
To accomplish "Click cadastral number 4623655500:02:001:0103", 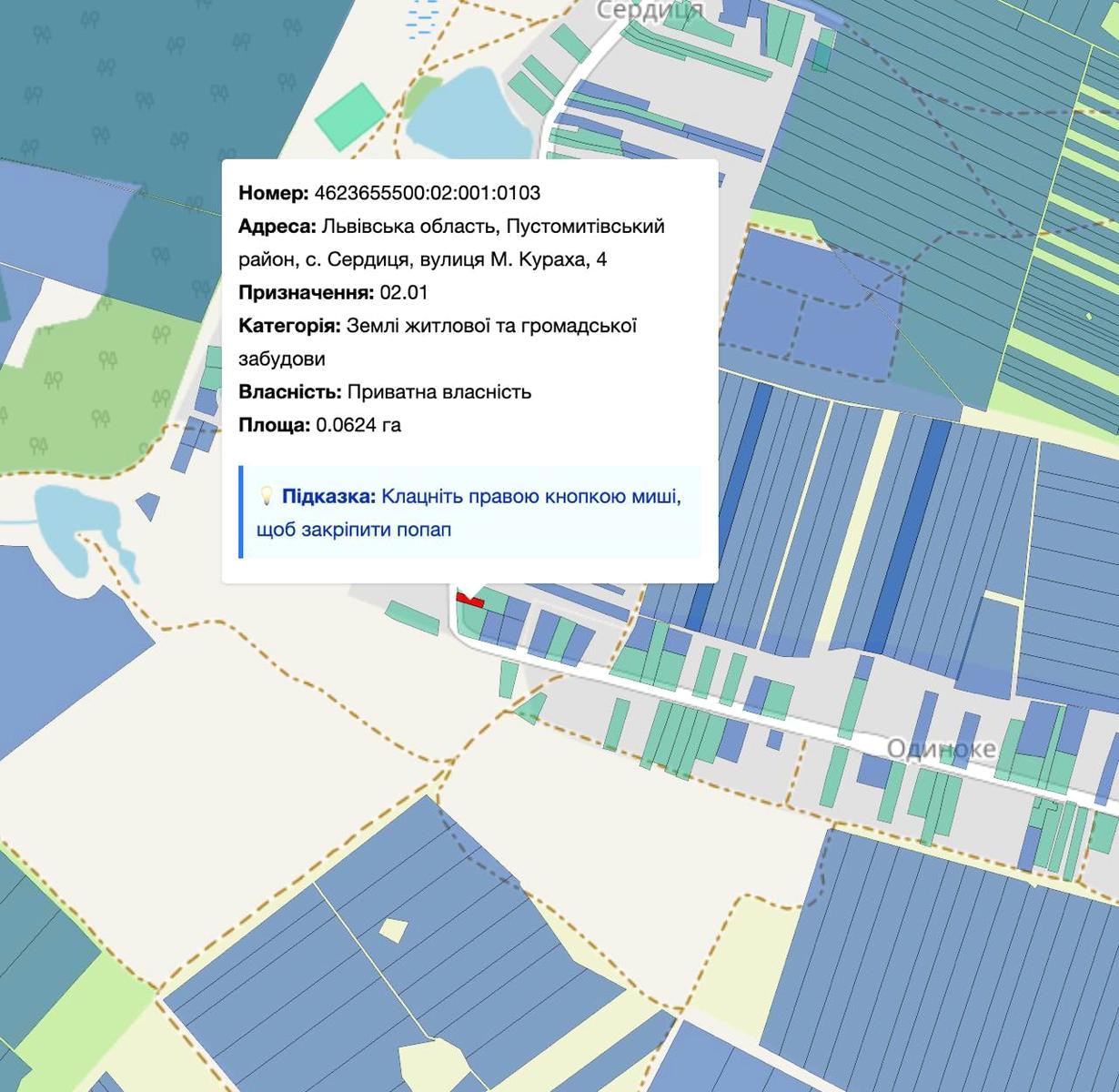I will pos(427,193).
